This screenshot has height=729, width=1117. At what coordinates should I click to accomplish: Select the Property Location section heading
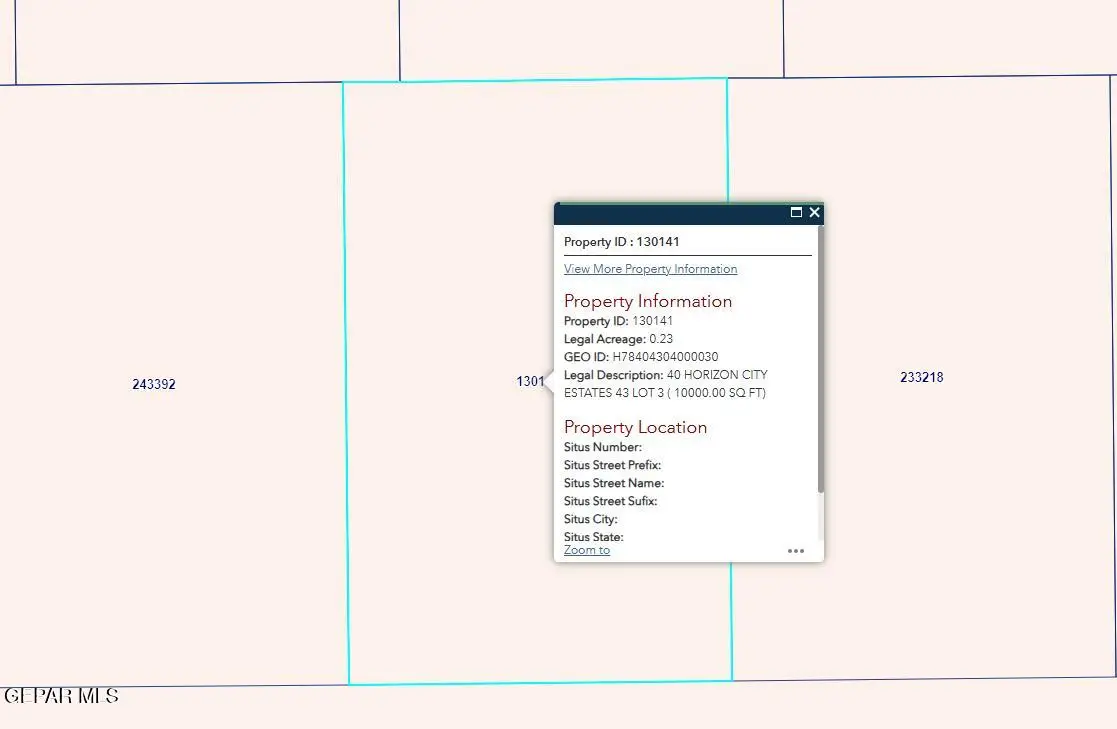pyautogui.click(x=635, y=426)
